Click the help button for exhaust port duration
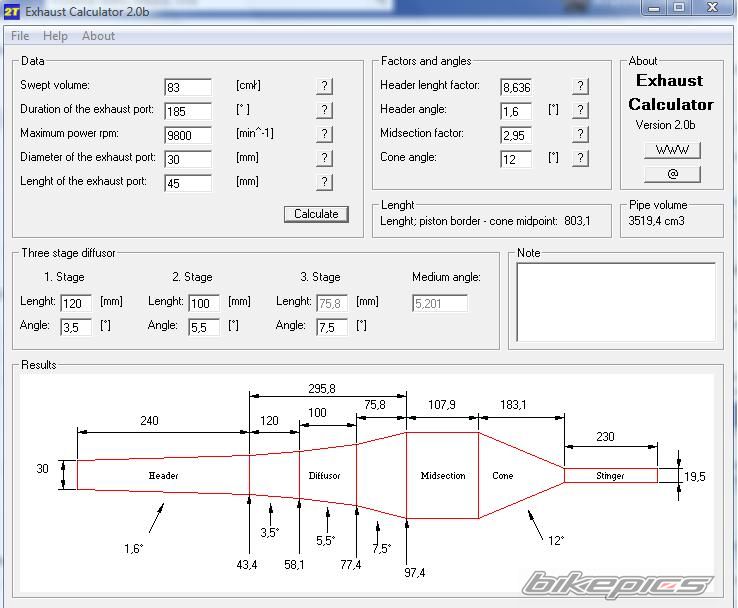The image size is (738, 608). click(x=324, y=110)
